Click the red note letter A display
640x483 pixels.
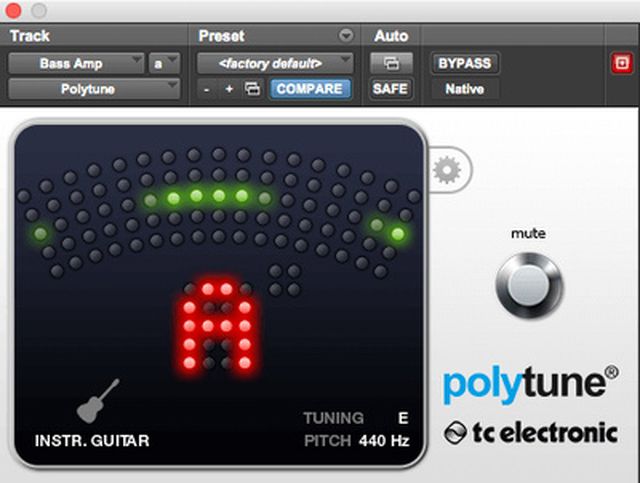[217, 325]
